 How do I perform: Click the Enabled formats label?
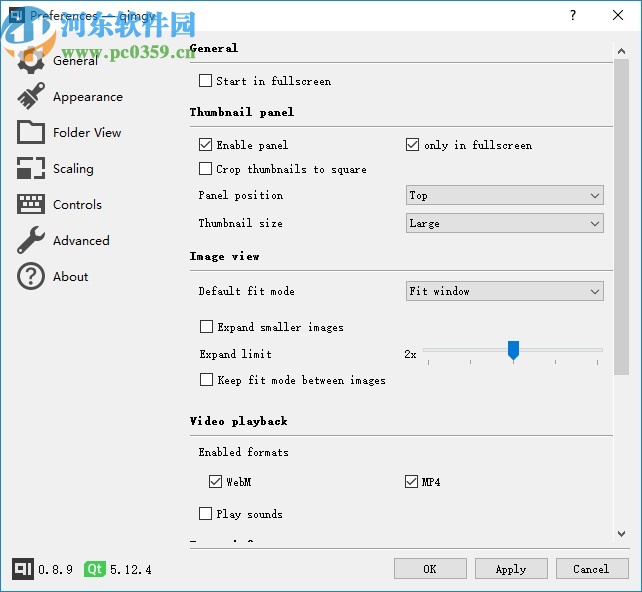point(244,452)
